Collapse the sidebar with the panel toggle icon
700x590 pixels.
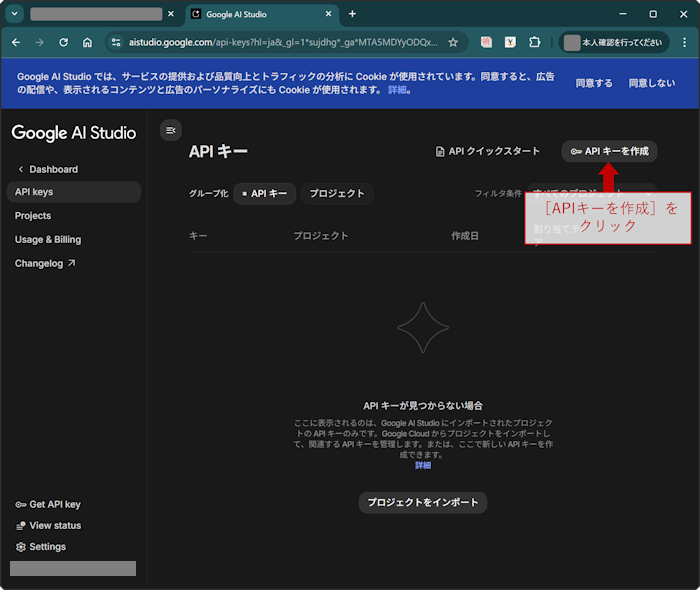170,130
